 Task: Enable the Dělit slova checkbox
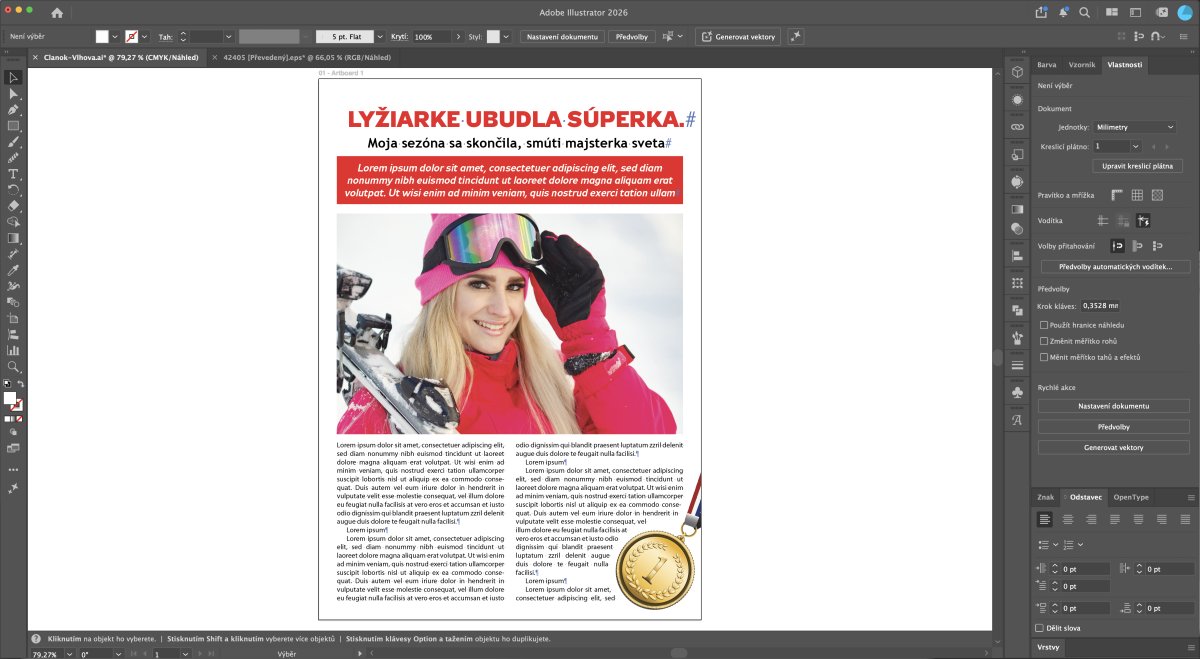[1040, 627]
